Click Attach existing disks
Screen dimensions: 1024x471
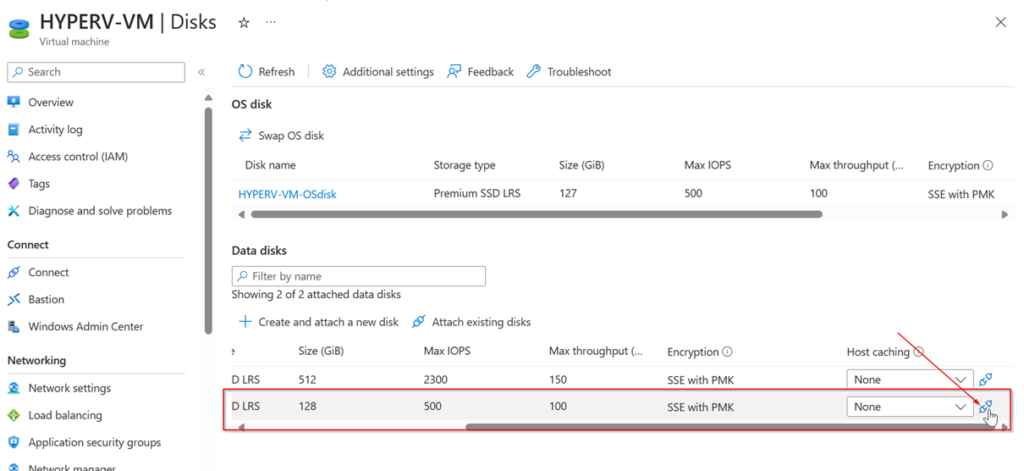[x=472, y=322]
